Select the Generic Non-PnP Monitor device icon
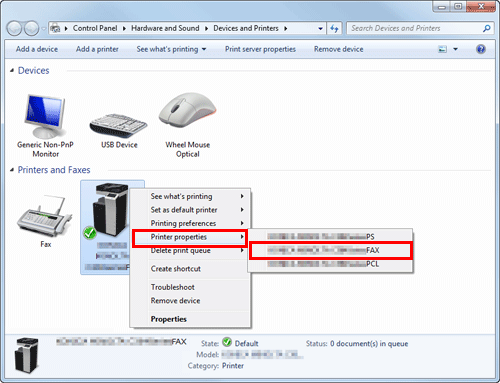This screenshot has width=500, height=383. [x=45, y=116]
